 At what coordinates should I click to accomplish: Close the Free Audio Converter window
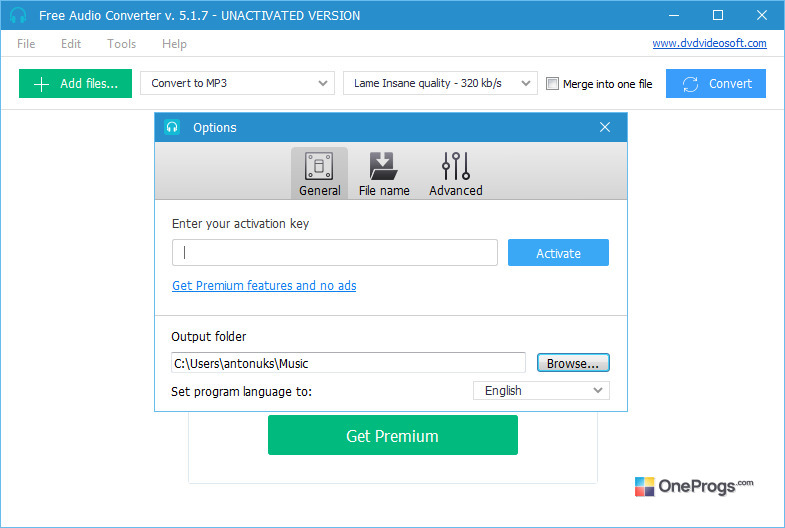coord(761,15)
